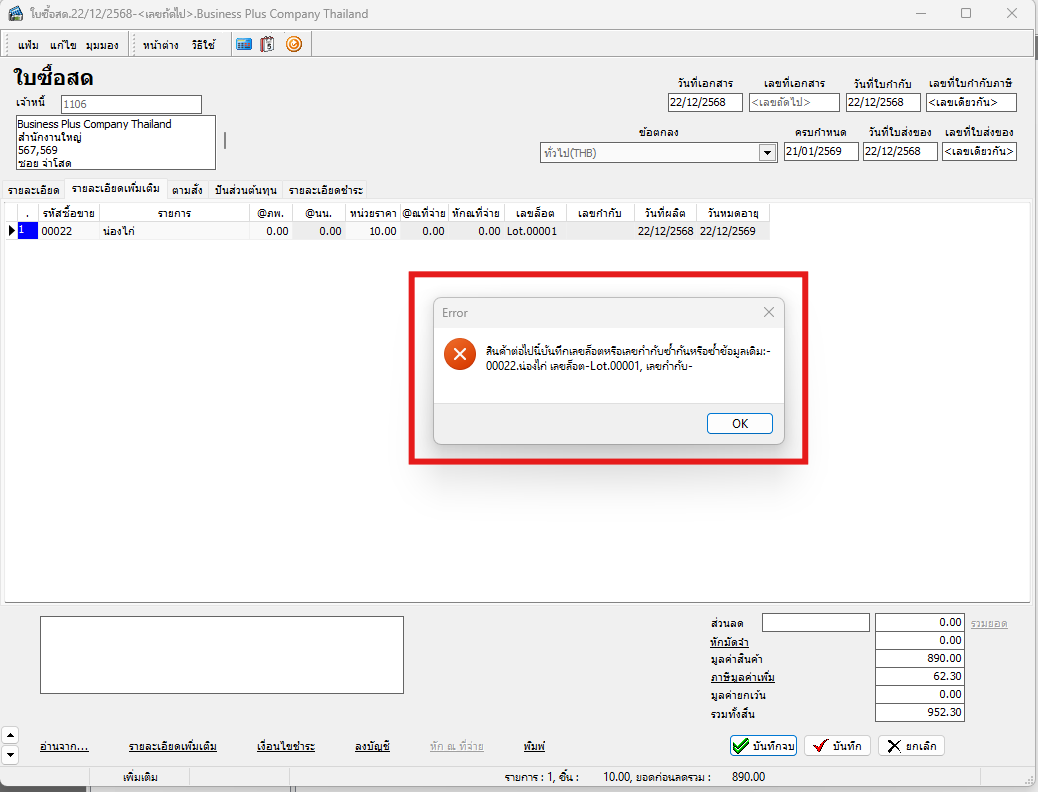The height and width of the screenshot is (792, 1038).
Task: Click the red error icon in dialog
Action: tap(460, 354)
